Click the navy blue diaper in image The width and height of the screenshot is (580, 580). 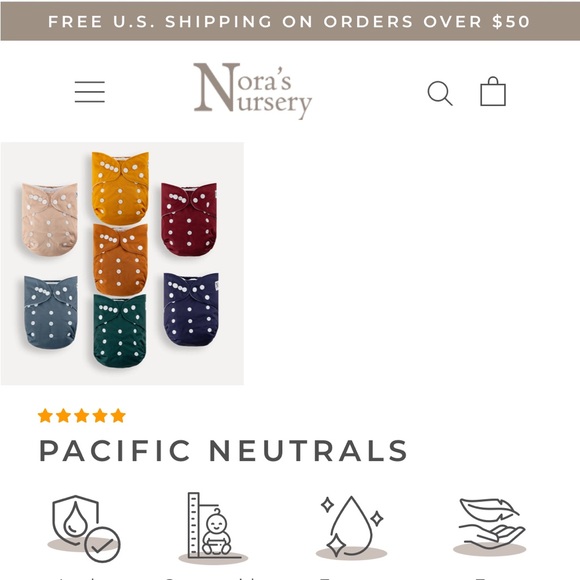pyautogui.click(x=191, y=309)
